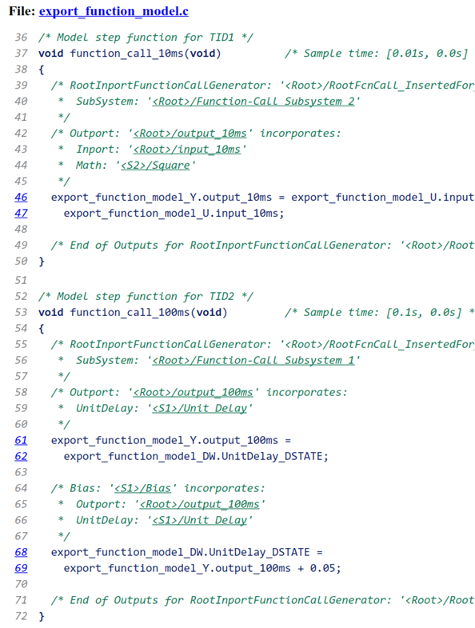The height and width of the screenshot is (628, 475).
Task: Open <S1>/Unit Delay link on line 66
Action: 199,520
